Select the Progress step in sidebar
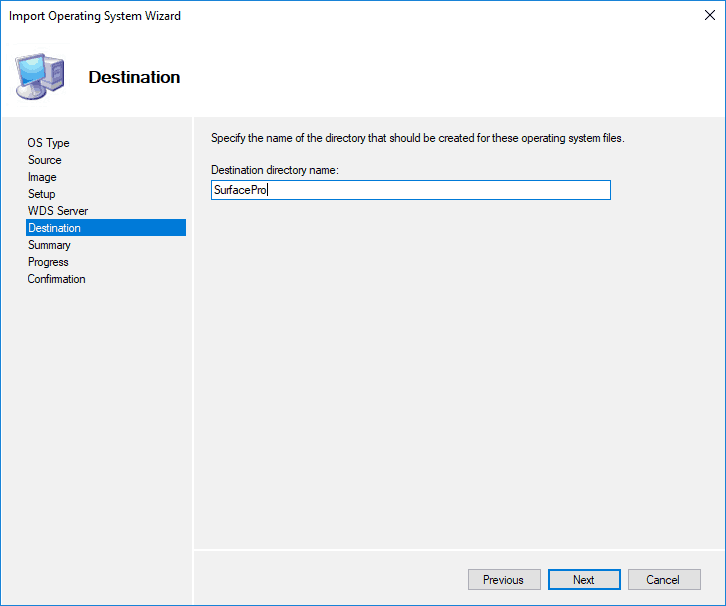 (48, 262)
